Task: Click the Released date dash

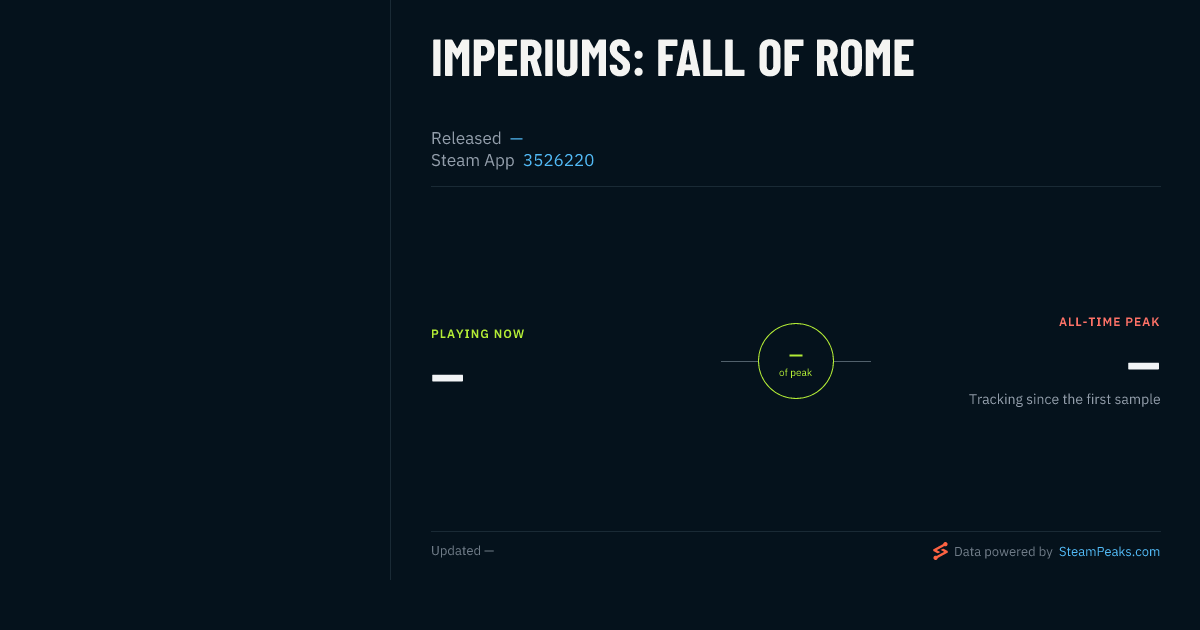Action: pos(516,138)
